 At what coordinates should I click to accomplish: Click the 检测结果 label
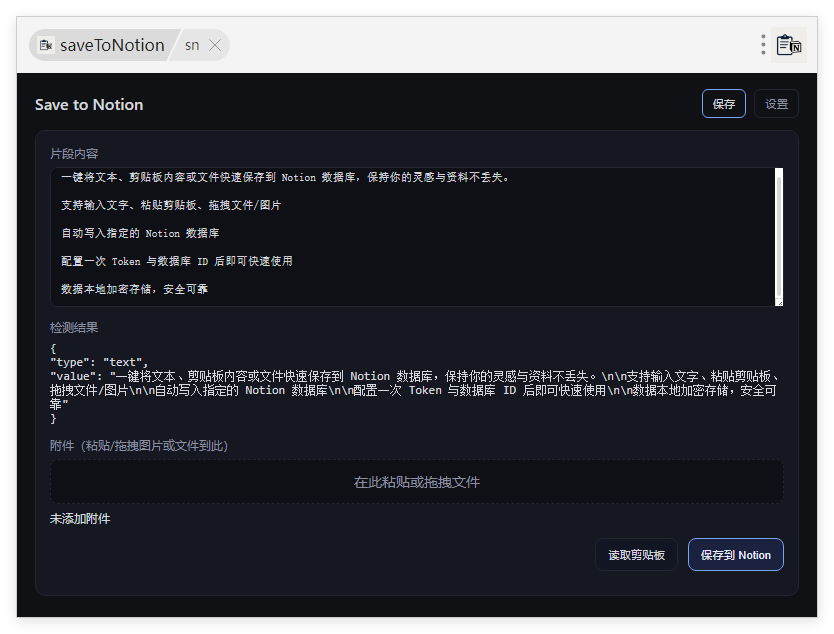pyautogui.click(x=74, y=328)
